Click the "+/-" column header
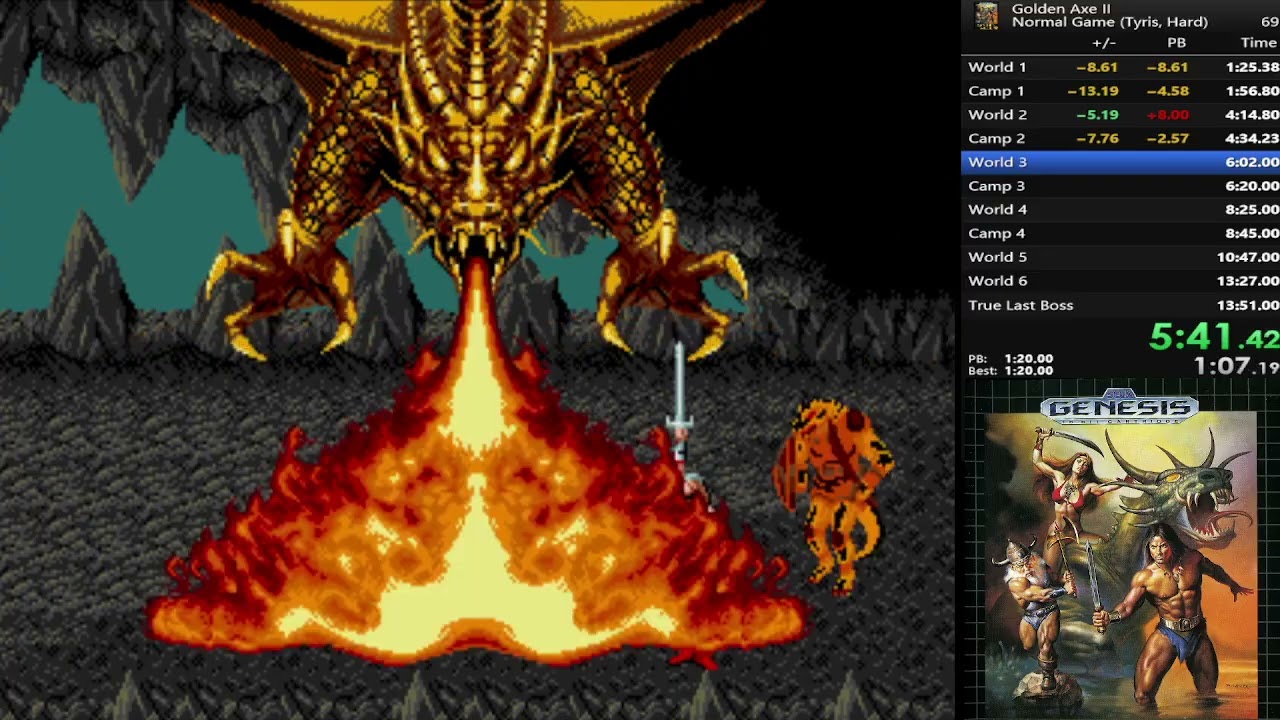Viewport: 1280px width, 720px height. [1104, 43]
